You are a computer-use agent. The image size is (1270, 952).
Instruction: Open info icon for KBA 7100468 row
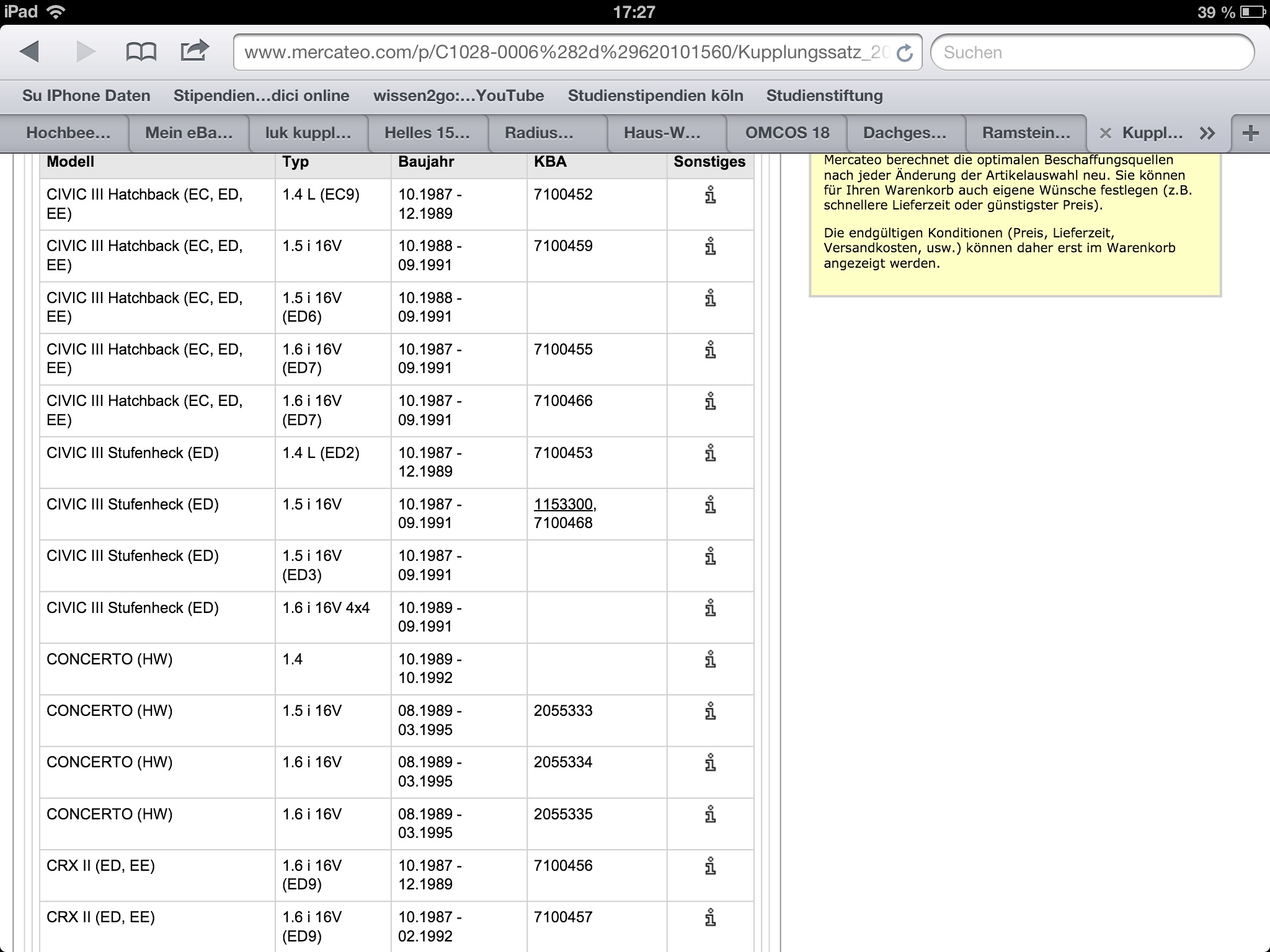710,505
